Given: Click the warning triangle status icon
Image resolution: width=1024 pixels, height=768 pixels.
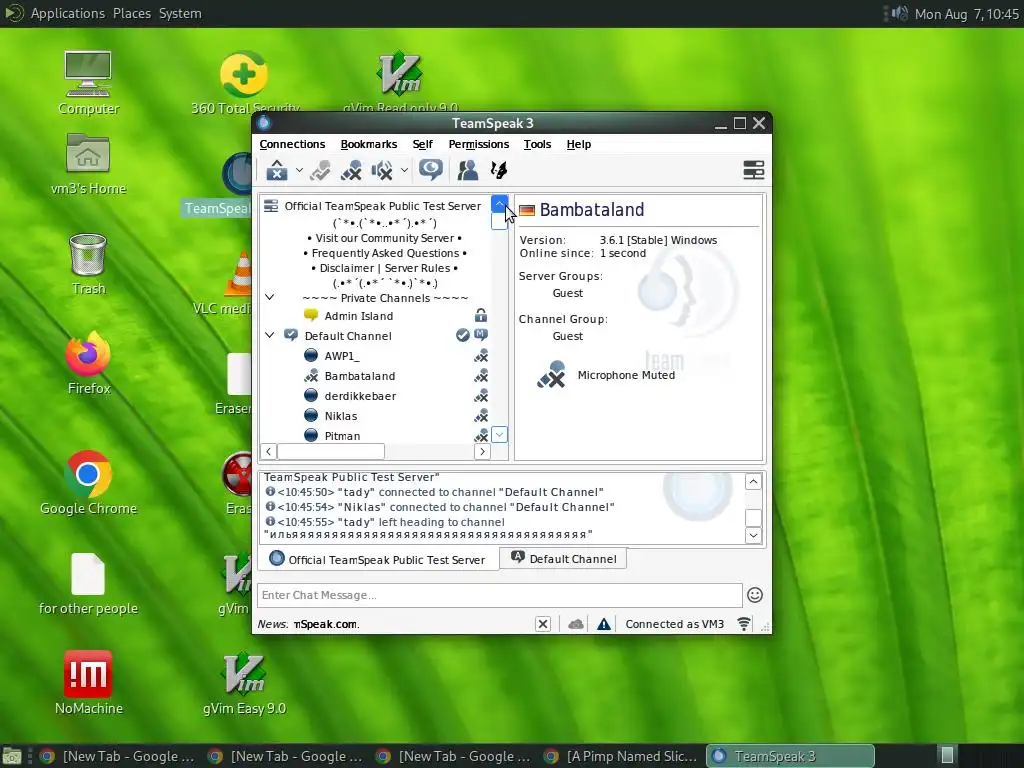Looking at the screenshot, I should [x=604, y=624].
